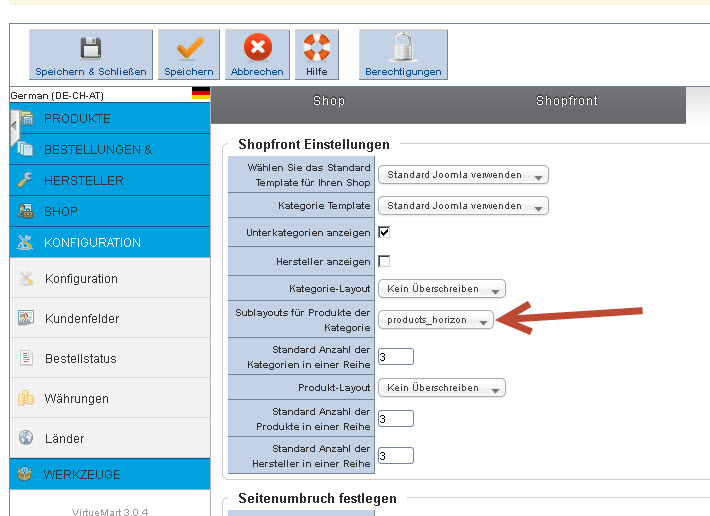Screen dimensions: 710x516
Task: Click the German flag icon
Action: click(200, 94)
